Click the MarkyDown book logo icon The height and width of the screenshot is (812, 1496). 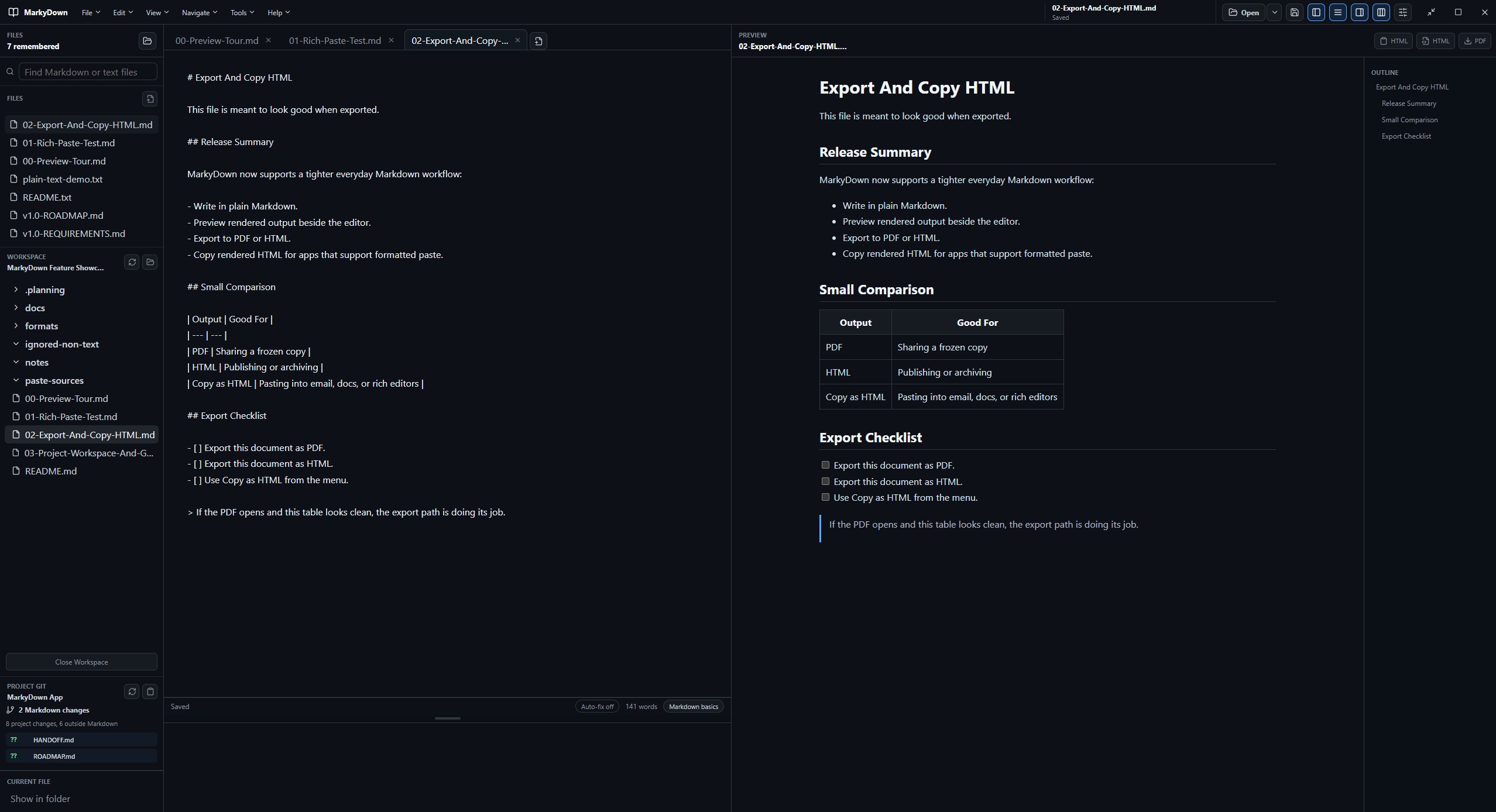coord(13,12)
